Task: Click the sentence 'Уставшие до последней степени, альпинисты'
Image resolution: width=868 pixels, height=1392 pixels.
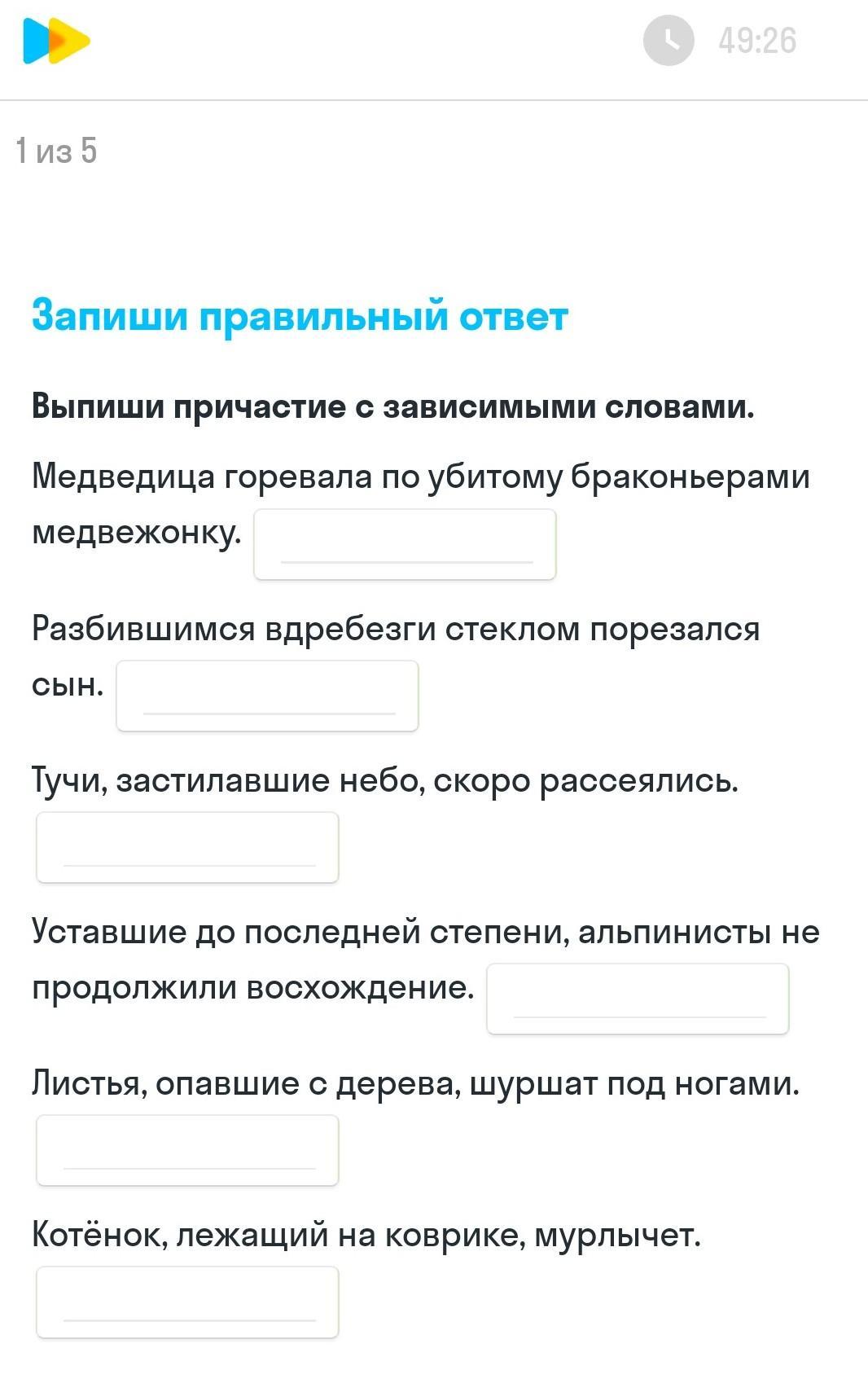Action: click(x=402, y=932)
